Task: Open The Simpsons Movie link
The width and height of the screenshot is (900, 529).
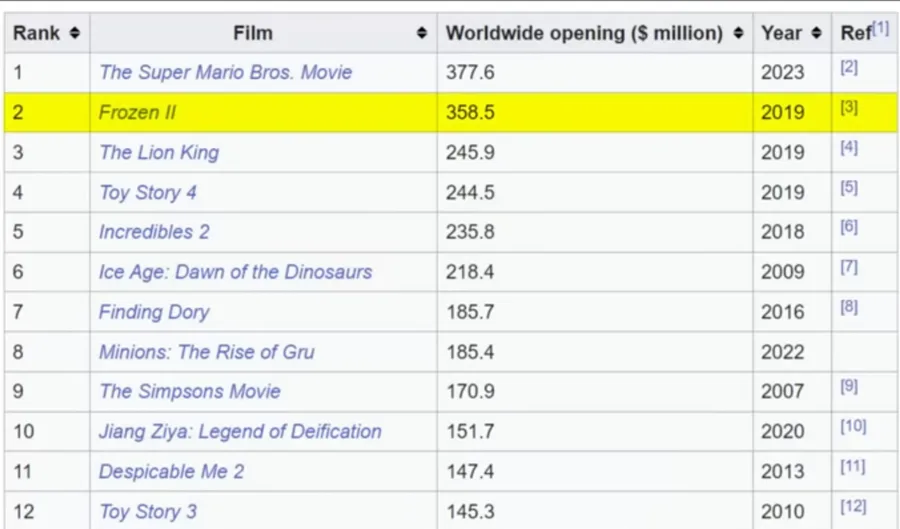Action: [x=190, y=391]
